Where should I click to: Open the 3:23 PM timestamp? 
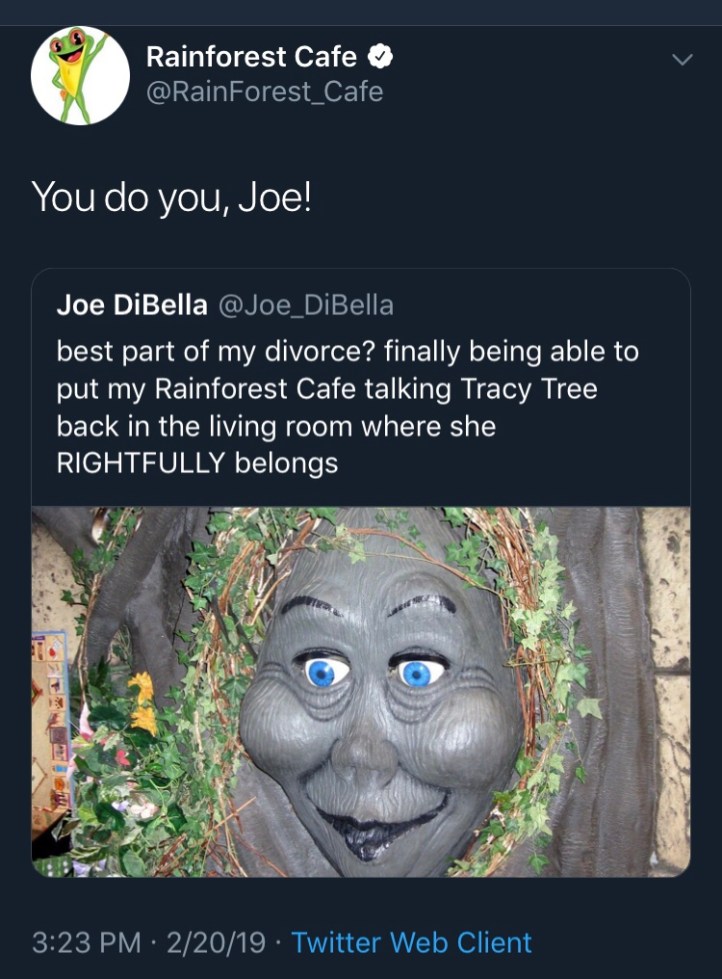(86, 942)
